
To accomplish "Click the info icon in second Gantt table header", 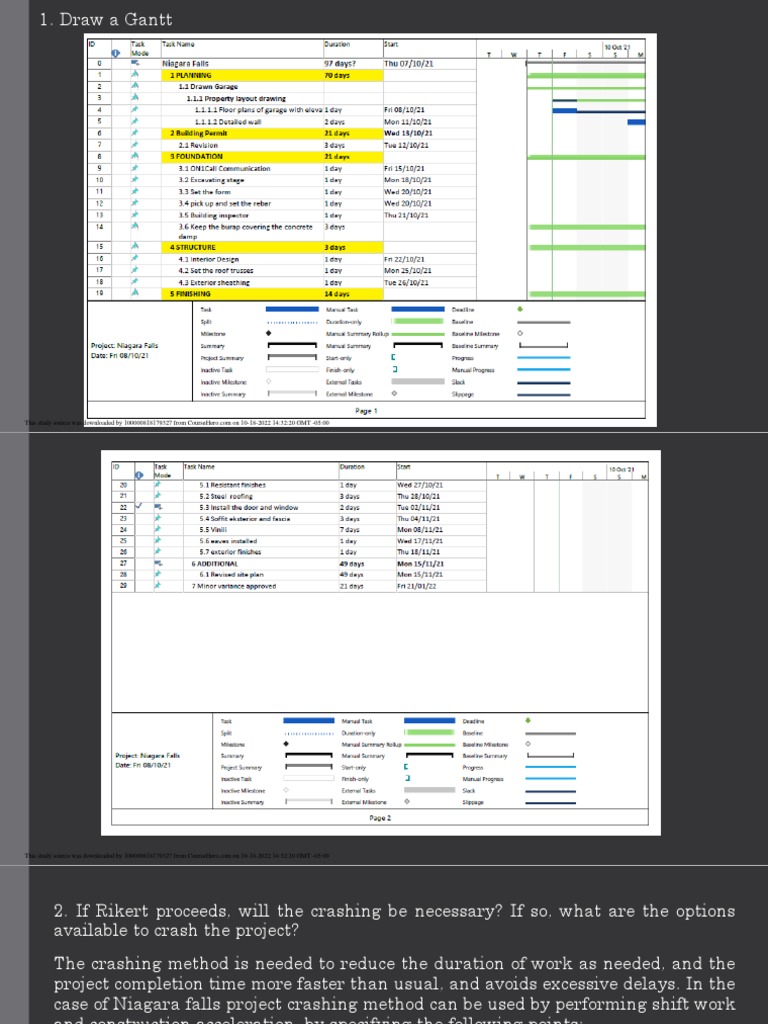I will (139, 475).
